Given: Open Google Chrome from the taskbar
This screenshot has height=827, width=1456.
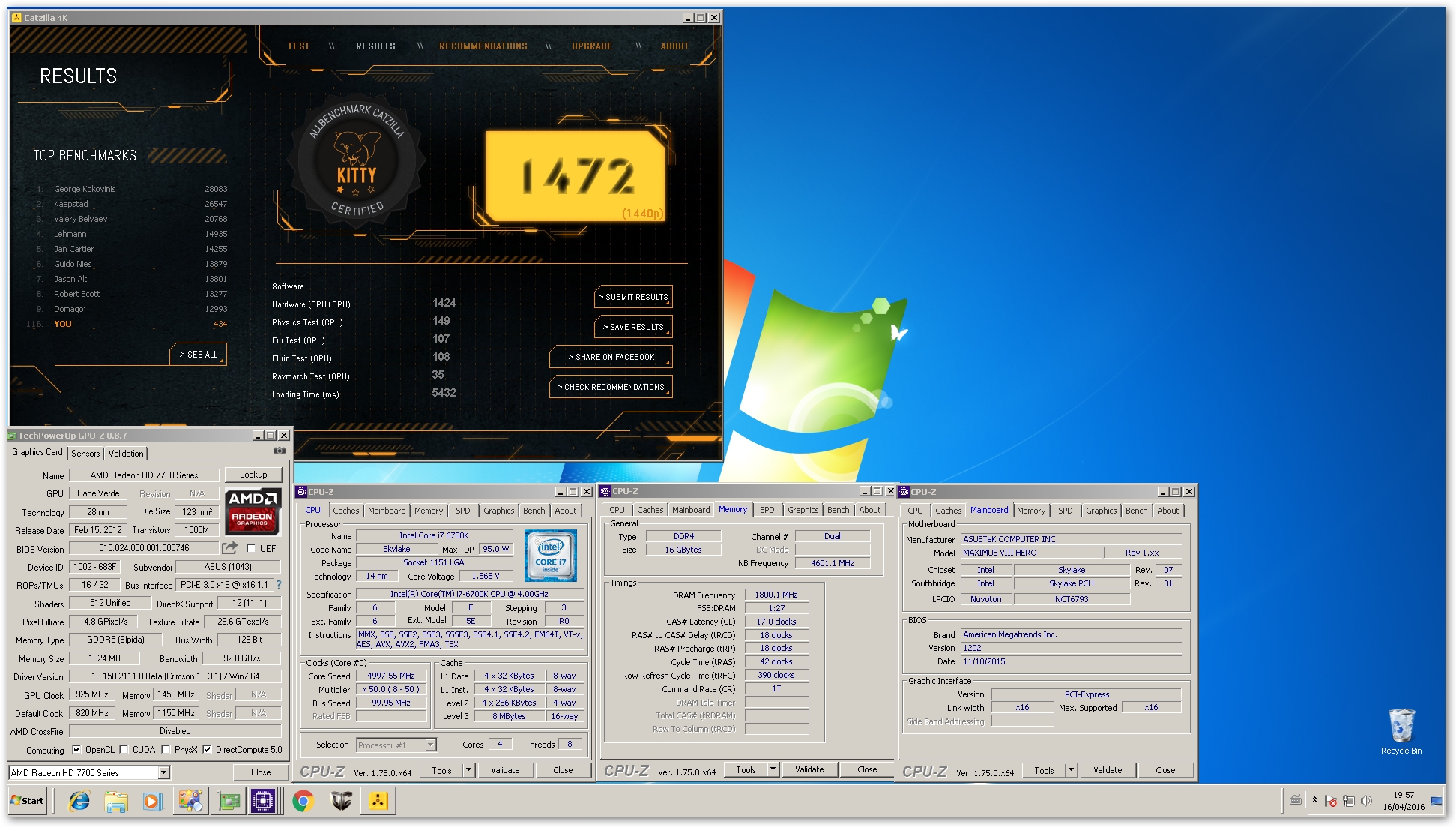Looking at the screenshot, I should click(x=303, y=801).
